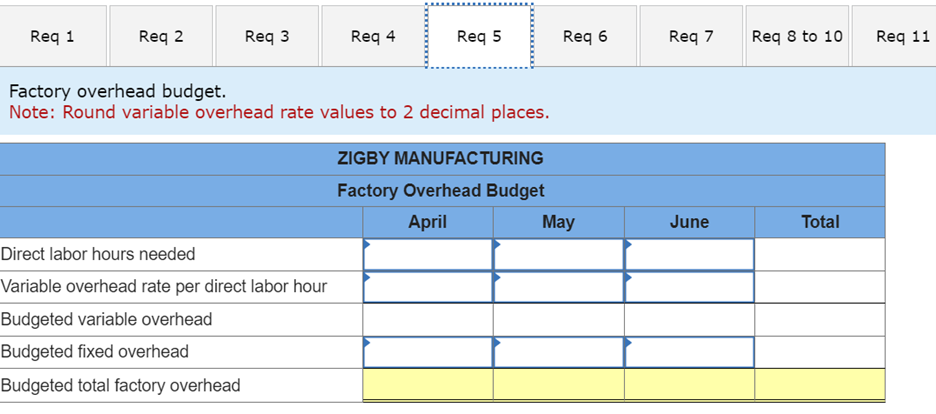936x414 pixels.
Task: Focus April budgeted fixed overhead field
Action: pyautogui.click(x=428, y=352)
